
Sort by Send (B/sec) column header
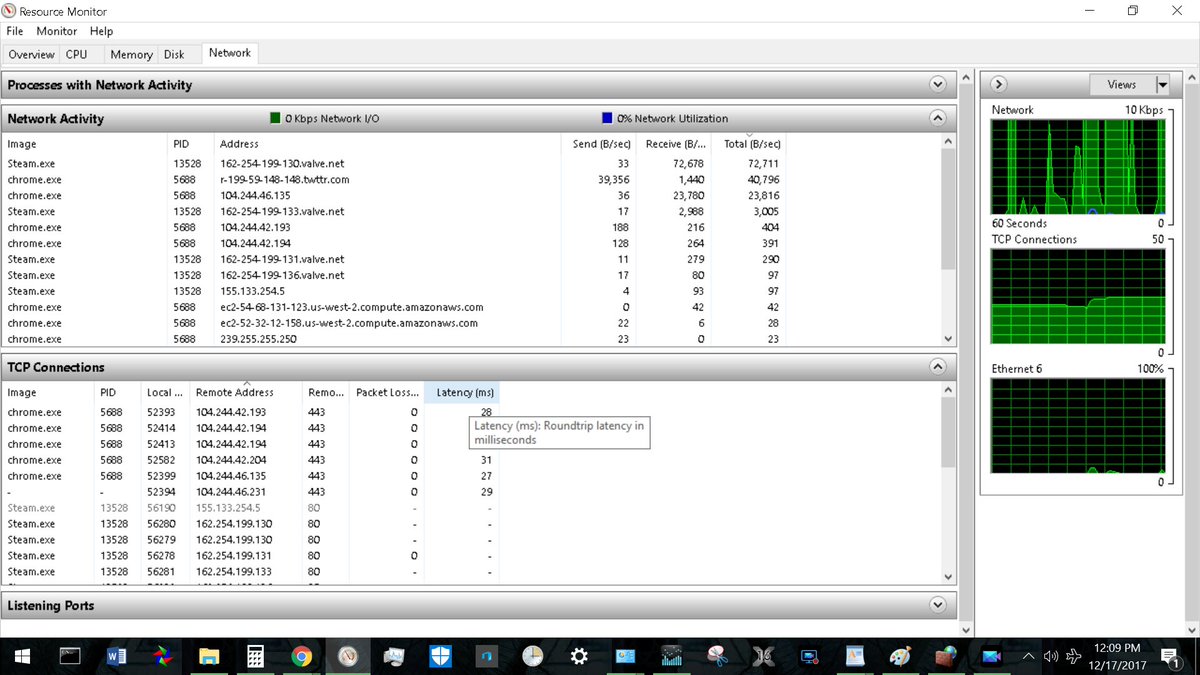pos(600,144)
